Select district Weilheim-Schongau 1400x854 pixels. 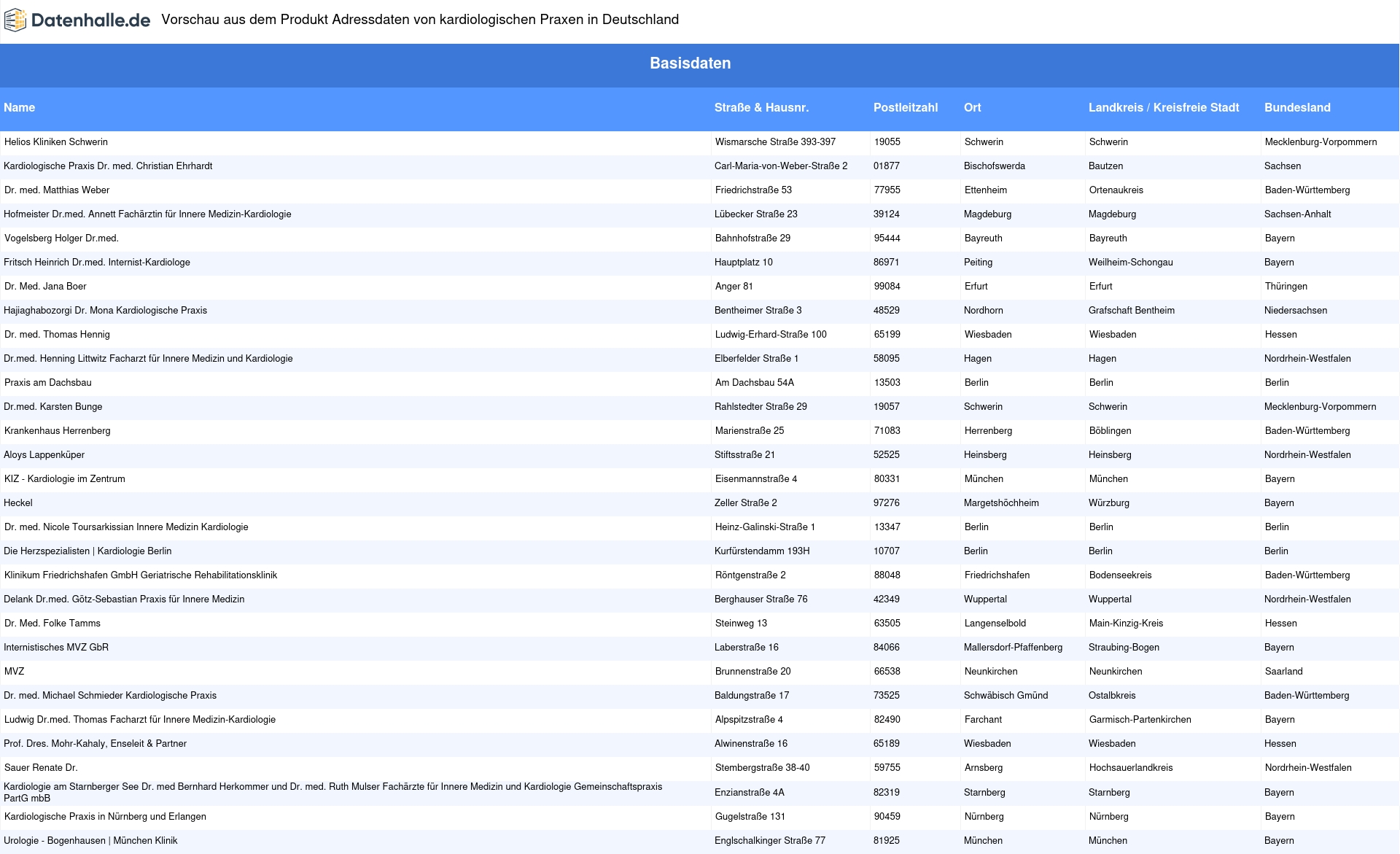click(x=1131, y=263)
